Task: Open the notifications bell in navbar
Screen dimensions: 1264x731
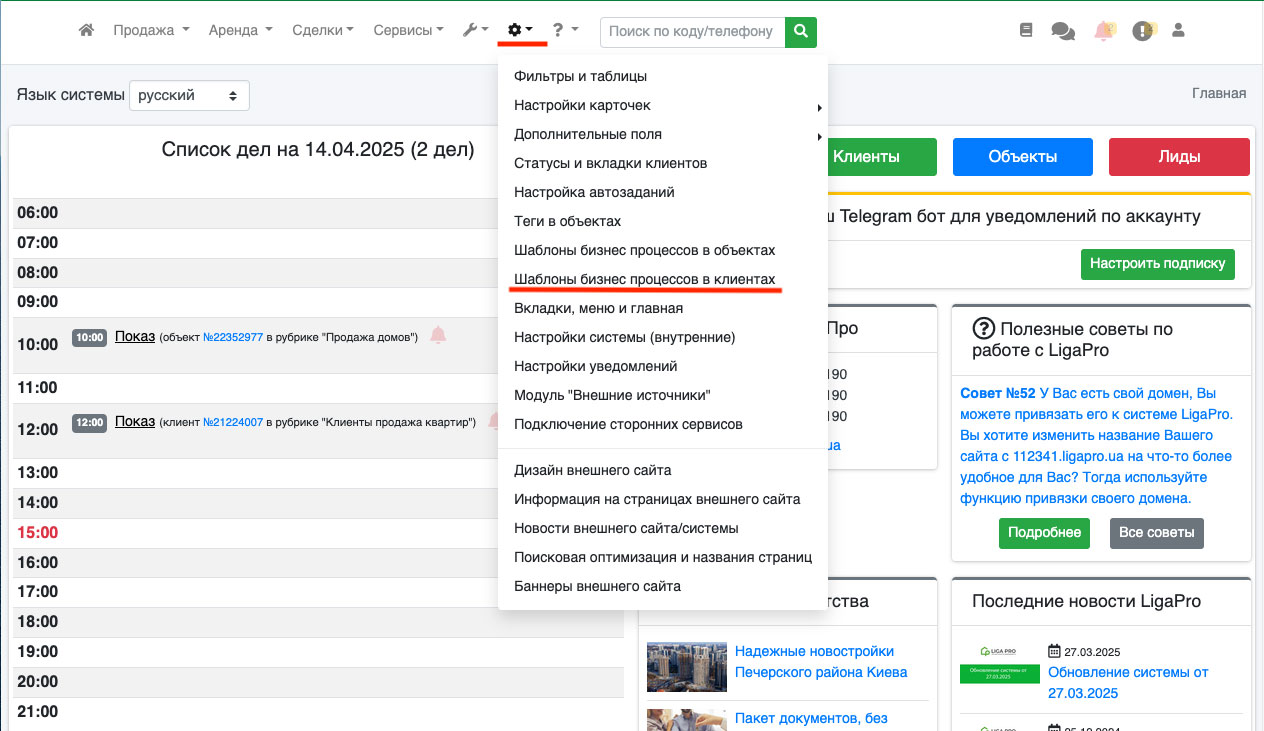Action: click(1103, 31)
